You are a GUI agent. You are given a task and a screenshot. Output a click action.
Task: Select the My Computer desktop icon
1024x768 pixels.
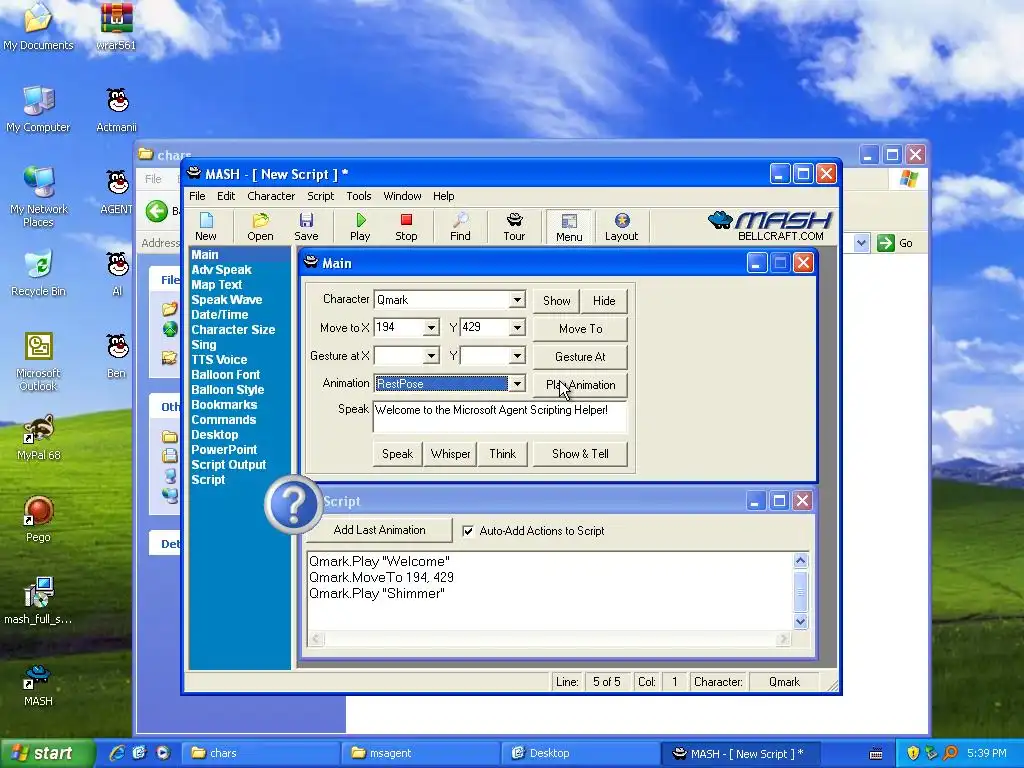[x=38, y=109]
